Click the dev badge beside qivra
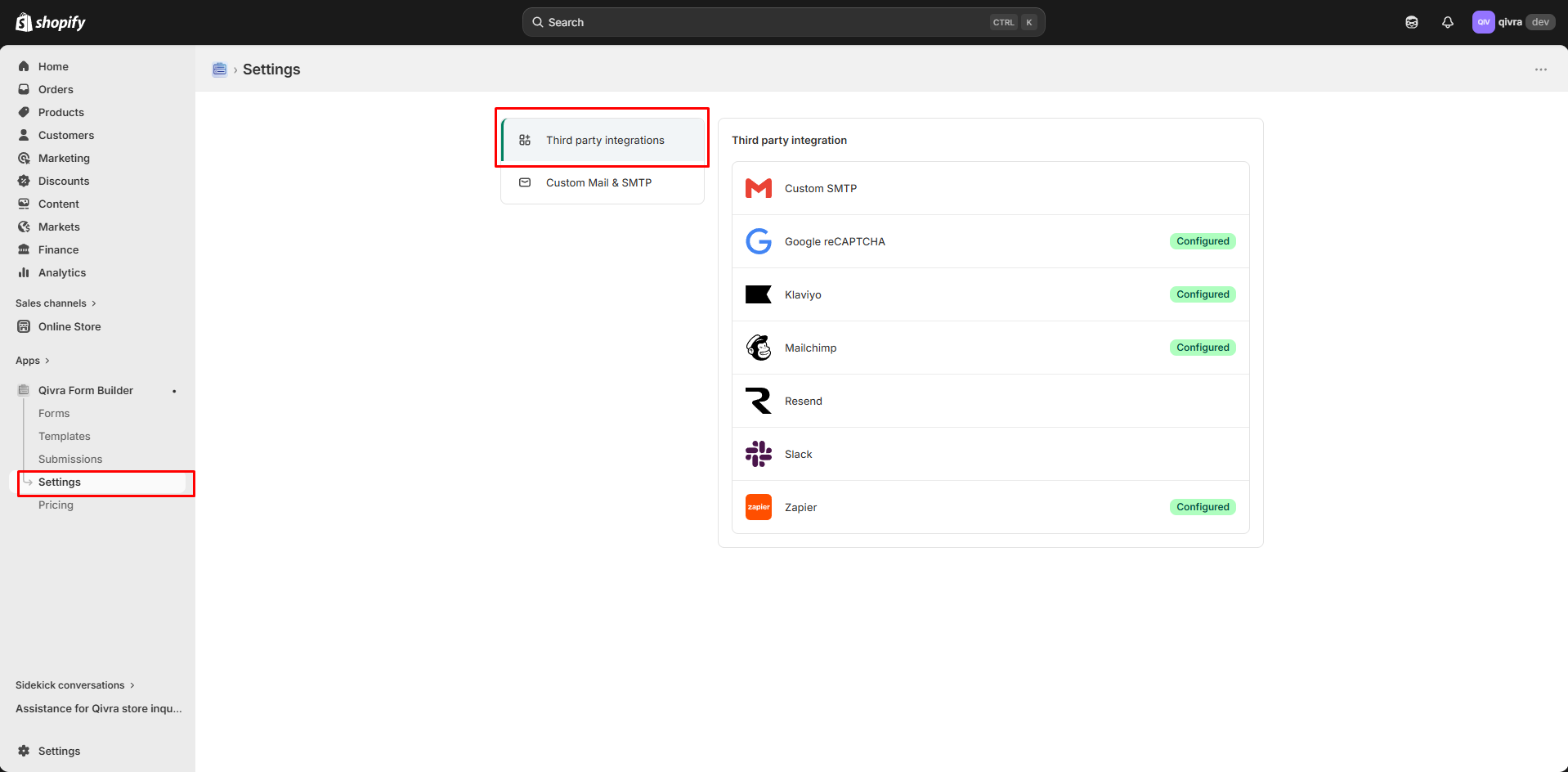Image resolution: width=1568 pixels, height=772 pixels. 1540,22
